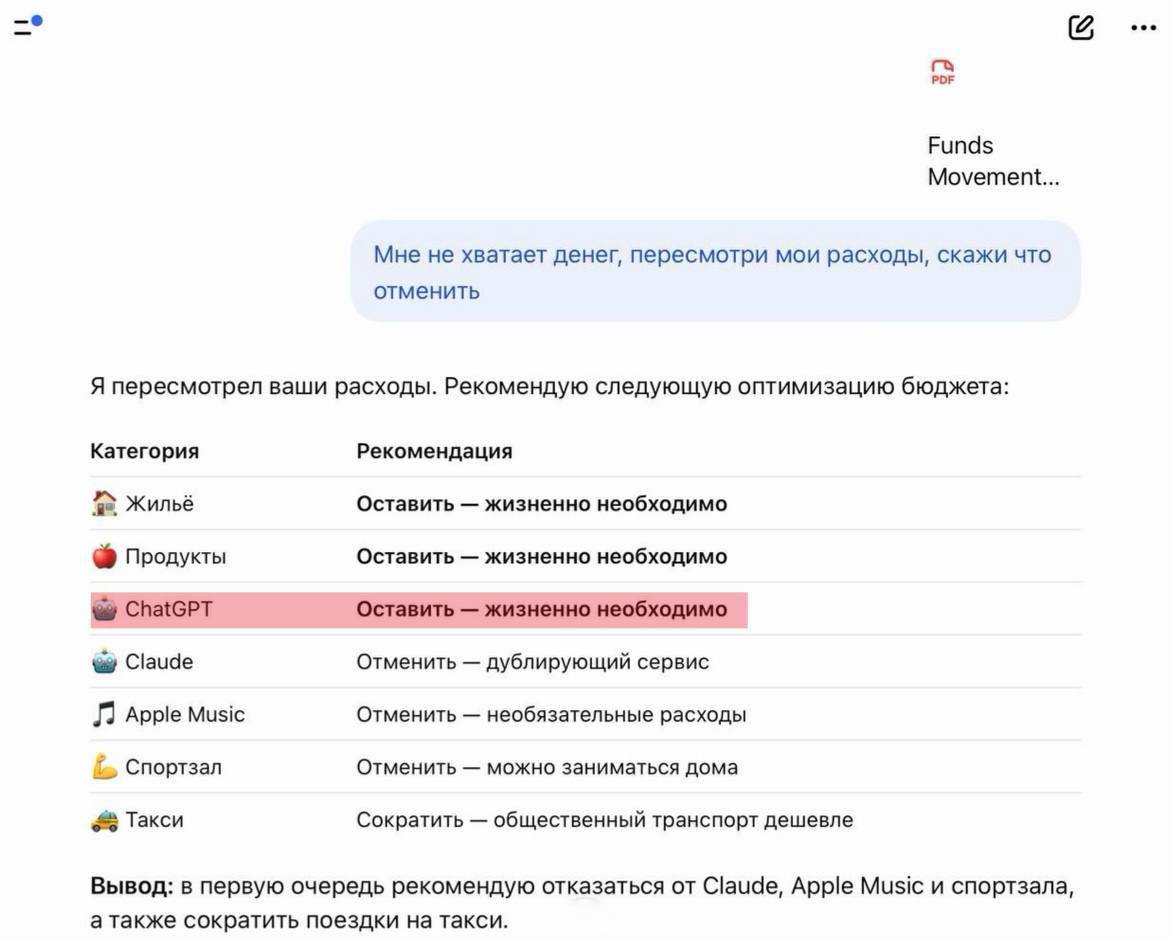
Task: Click the Рекомендация column header
Action: (434, 451)
